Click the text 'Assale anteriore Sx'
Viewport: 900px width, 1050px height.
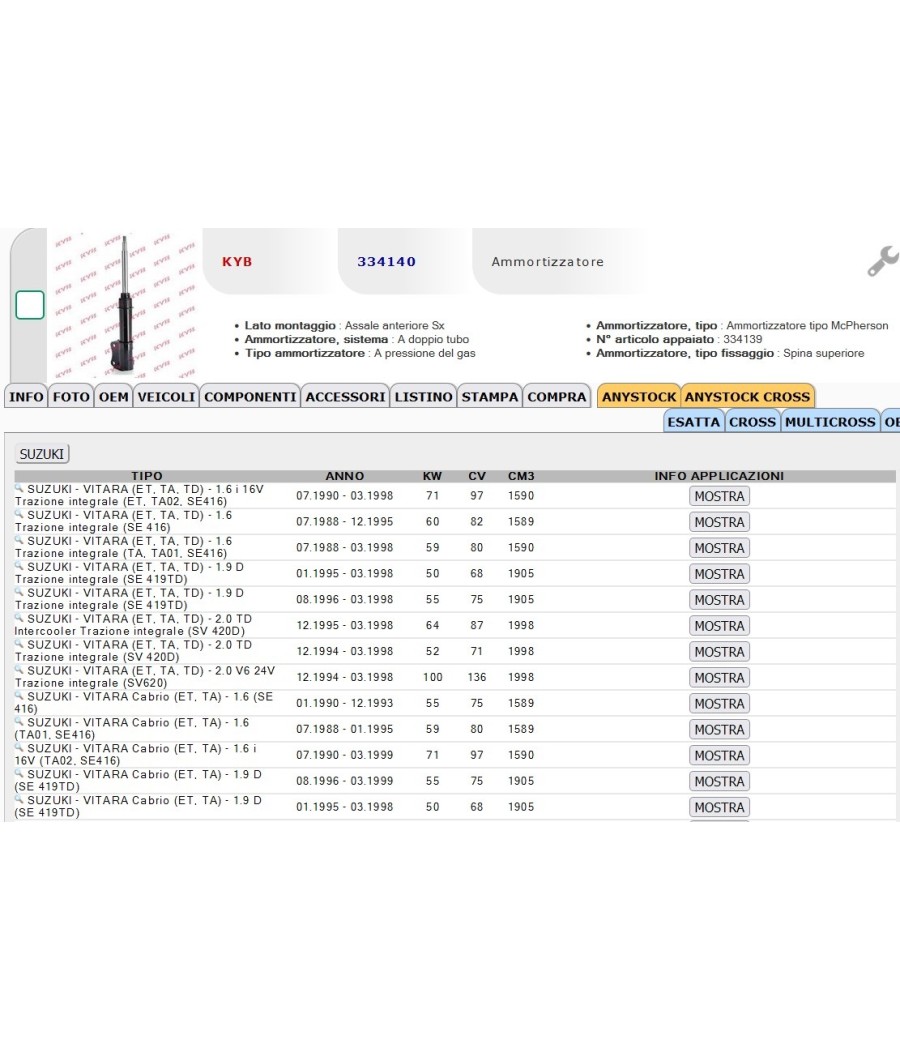(x=394, y=325)
